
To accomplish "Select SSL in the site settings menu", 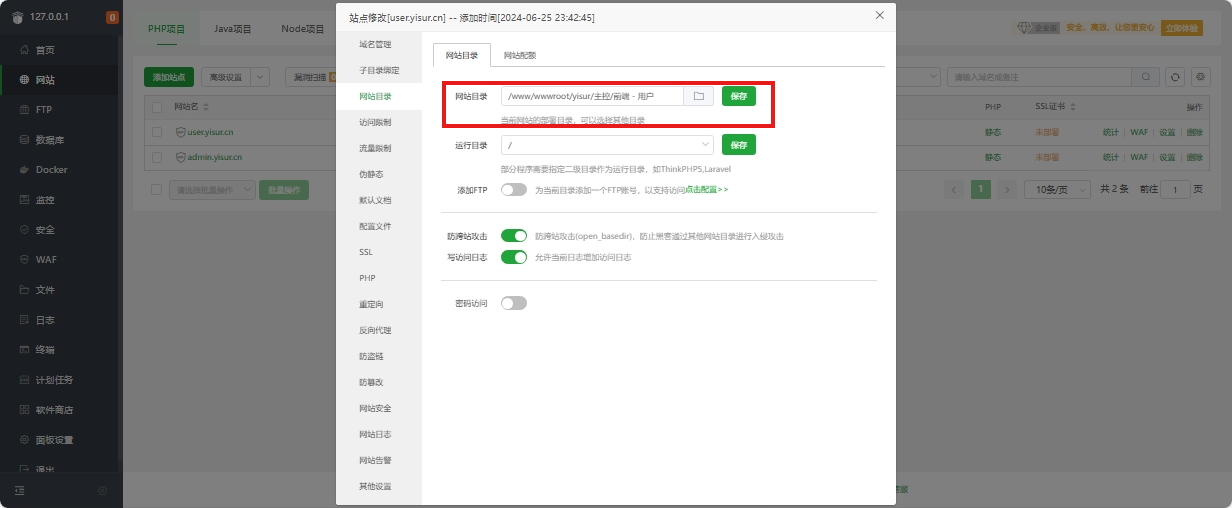I will pos(366,252).
